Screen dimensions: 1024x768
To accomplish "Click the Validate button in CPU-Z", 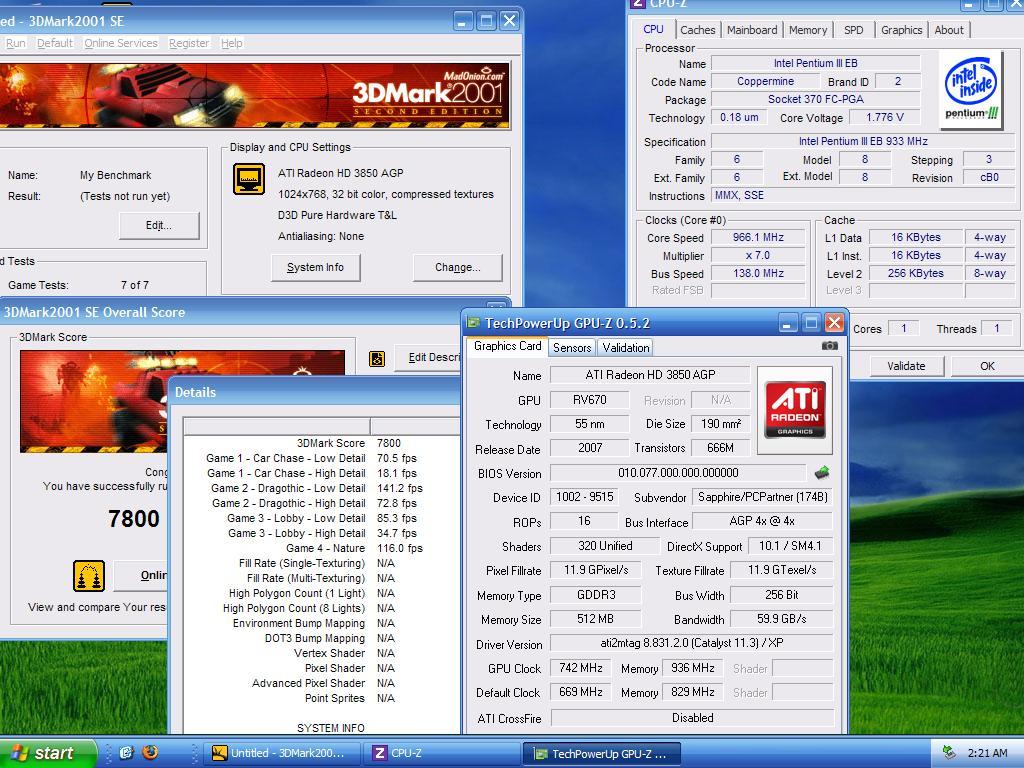I will coord(906,366).
